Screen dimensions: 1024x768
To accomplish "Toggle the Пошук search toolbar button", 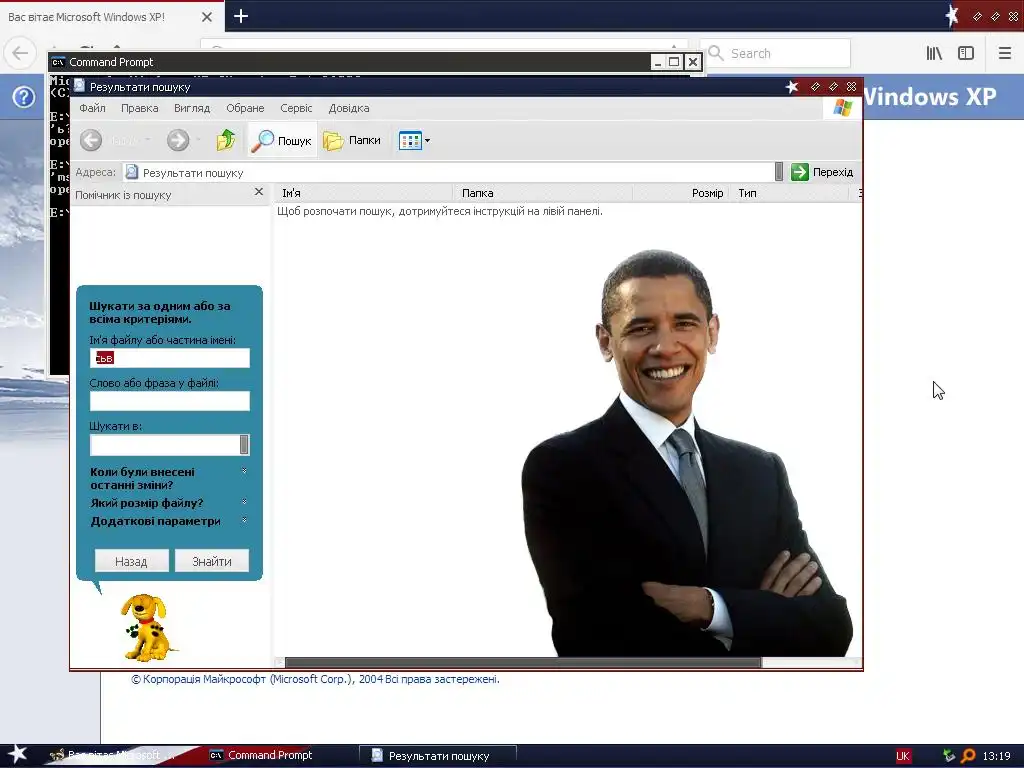I will [283, 140].
